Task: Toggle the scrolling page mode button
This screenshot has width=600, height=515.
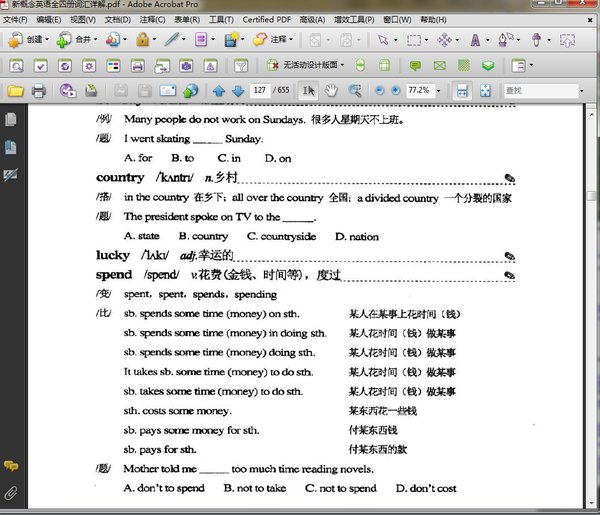Action: pos(462,91)
